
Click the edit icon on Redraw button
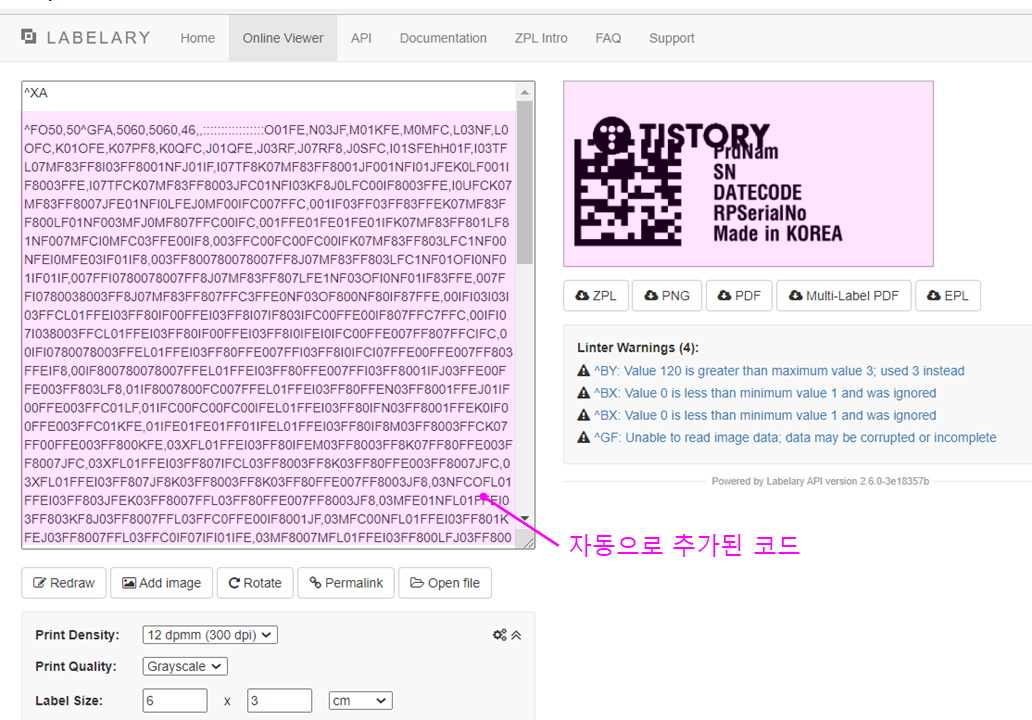tap(39, 583)
